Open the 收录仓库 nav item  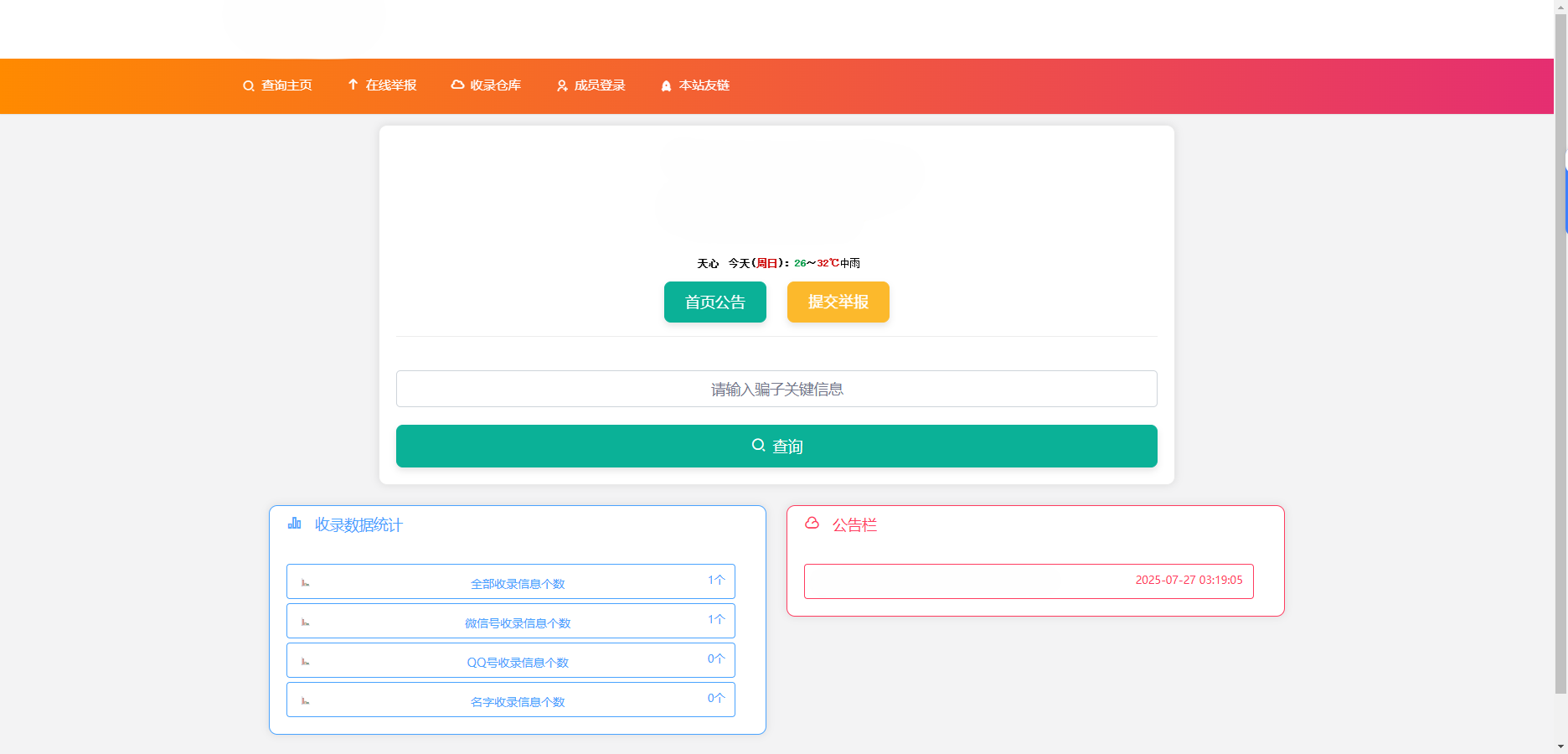[x=486, y=85]
